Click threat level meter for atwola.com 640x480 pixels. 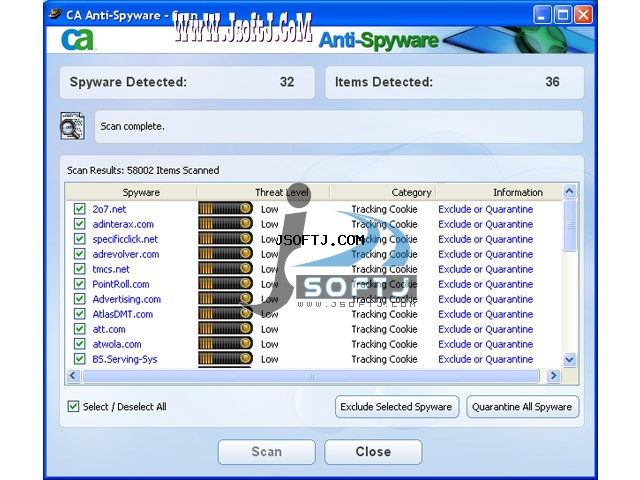tap(225, 344)
